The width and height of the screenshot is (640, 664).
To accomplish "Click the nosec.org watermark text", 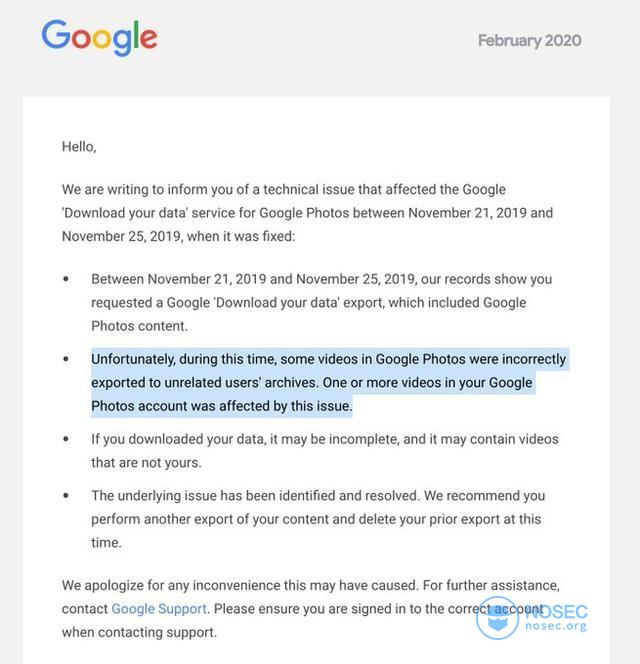I will 556,625.
